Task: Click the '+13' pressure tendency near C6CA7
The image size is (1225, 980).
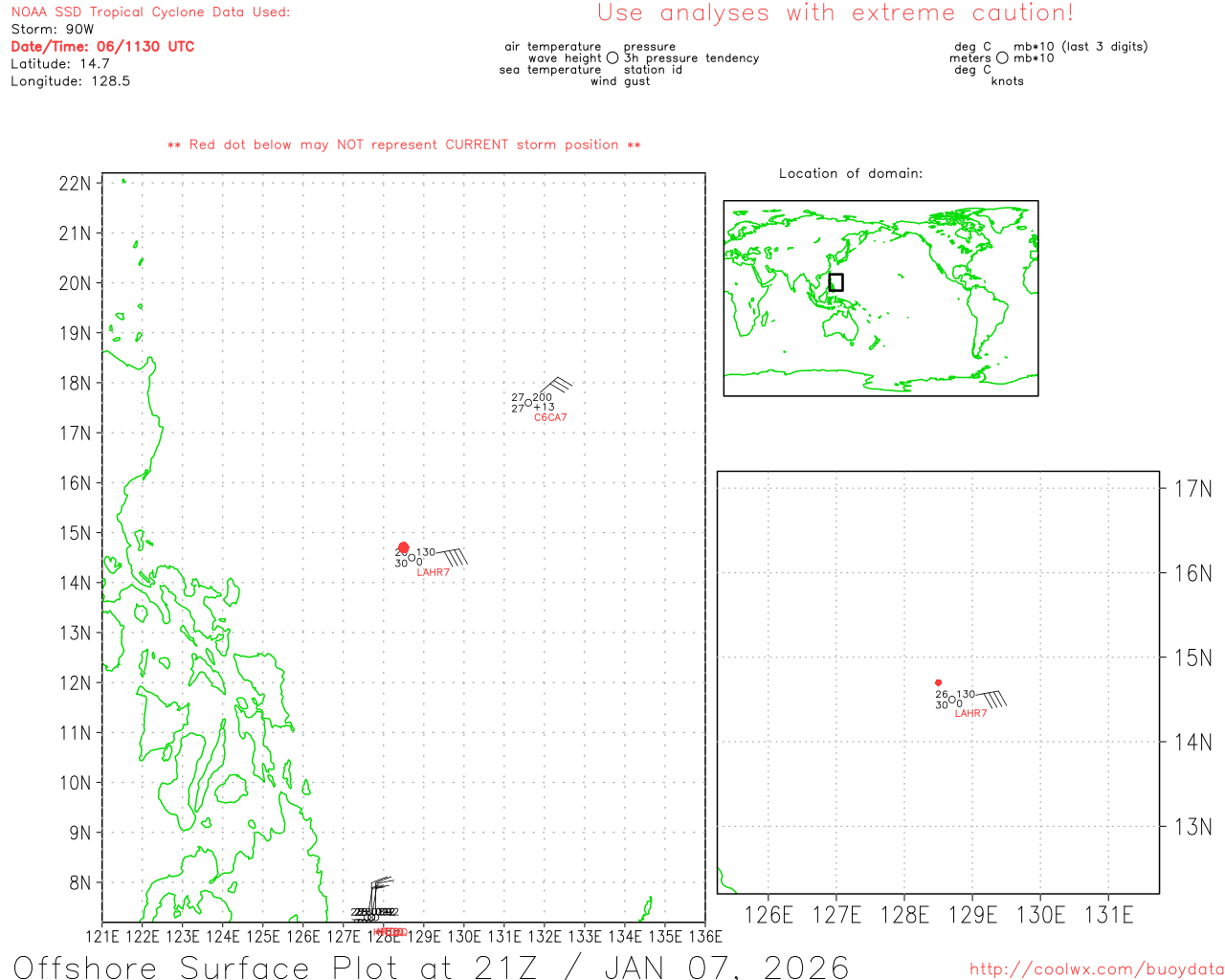Action: [x=545, y=407]
